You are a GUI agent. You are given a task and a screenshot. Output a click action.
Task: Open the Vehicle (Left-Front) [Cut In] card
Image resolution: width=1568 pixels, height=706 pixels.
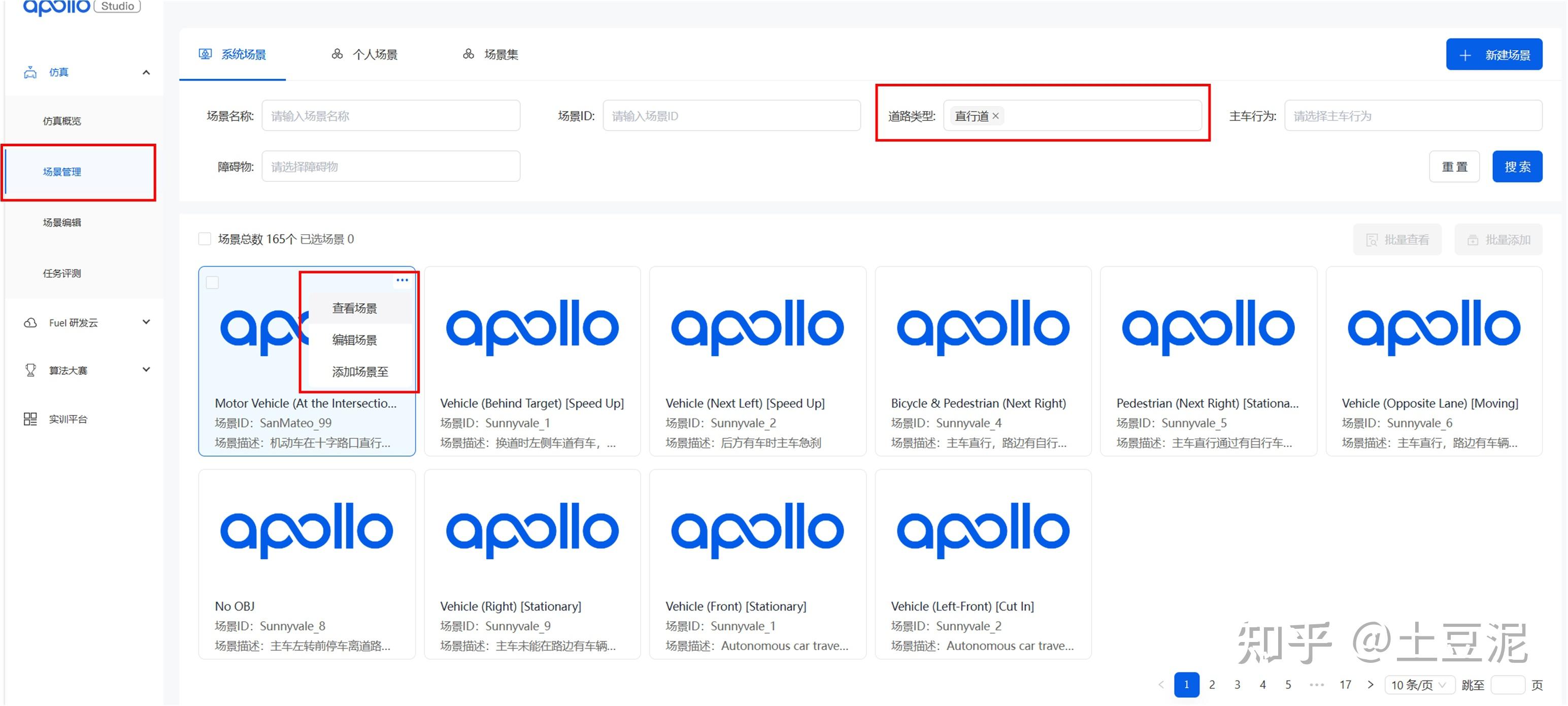(984, 564)
